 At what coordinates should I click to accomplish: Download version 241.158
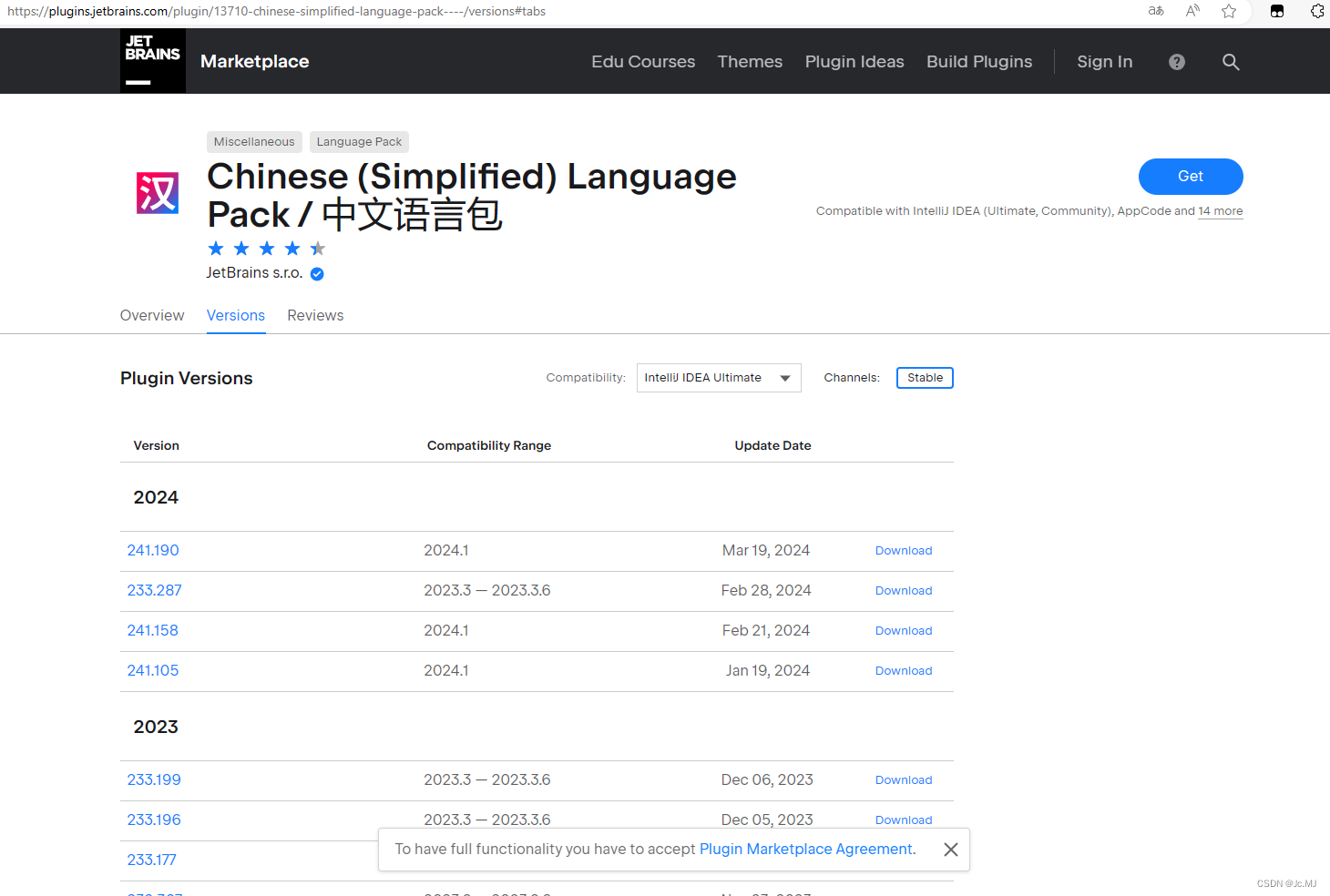pos(904,631)
